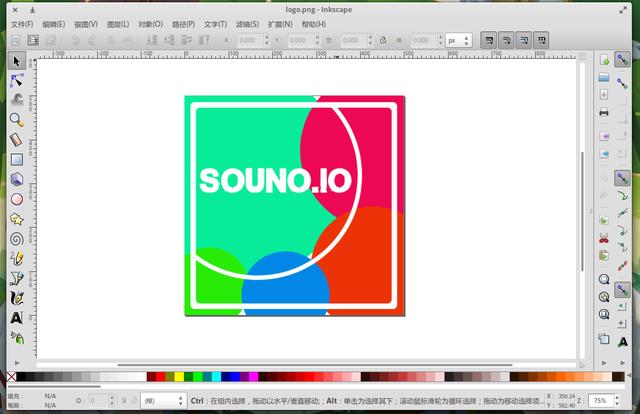Select the Star polygon tool
The image size is (640, 414).
(16, 219)
